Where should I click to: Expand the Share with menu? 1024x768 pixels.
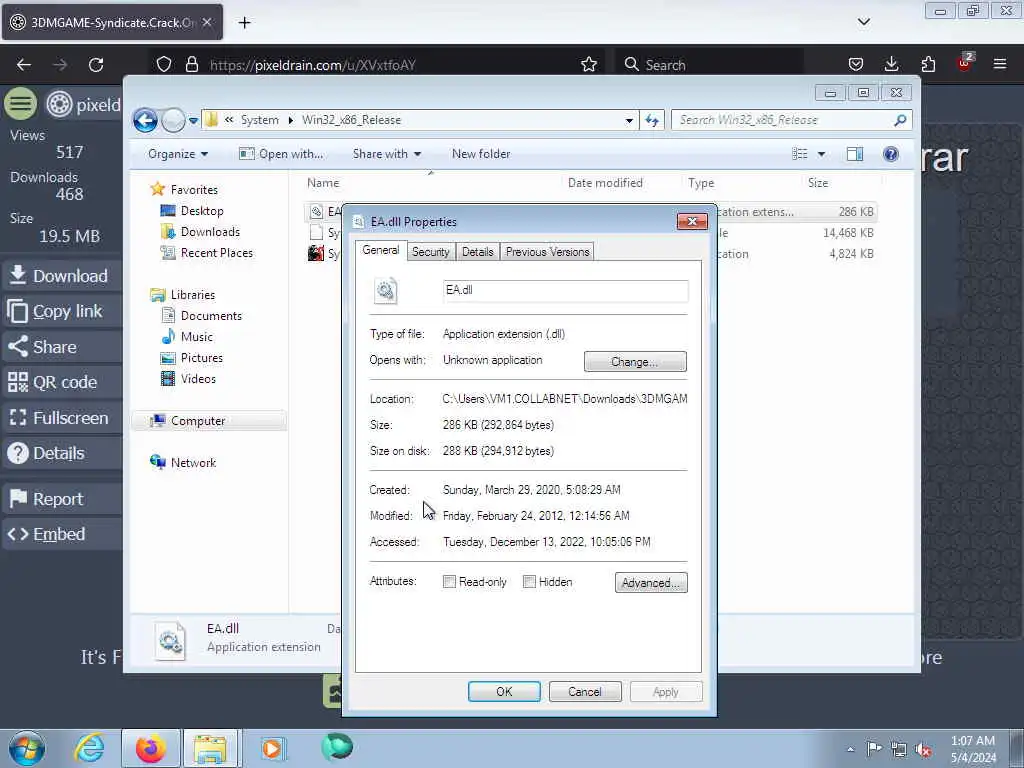tap(387, 153)
